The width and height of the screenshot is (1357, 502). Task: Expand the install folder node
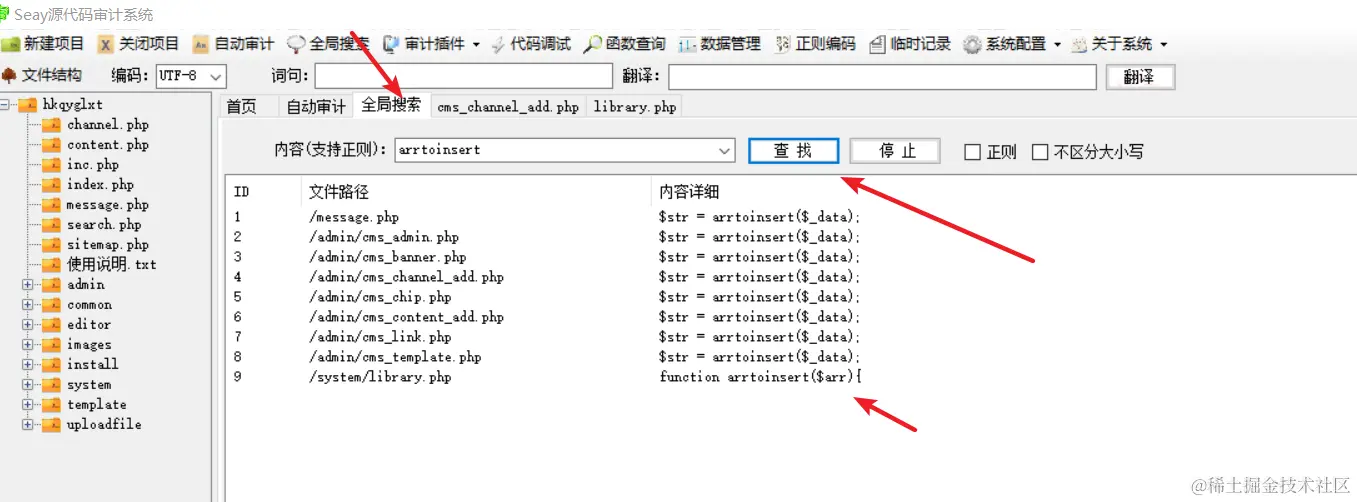coord(27,365)
